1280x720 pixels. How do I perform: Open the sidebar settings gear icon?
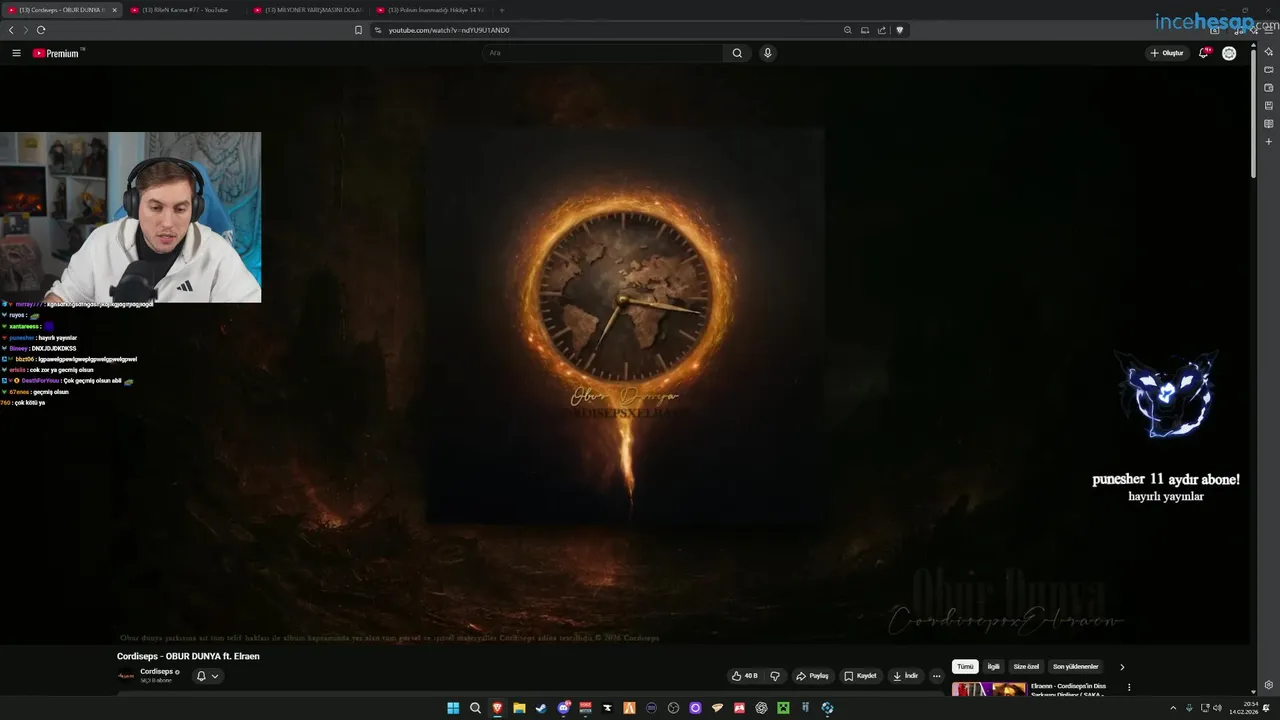pyautogui.click(x=1268, y=685)
